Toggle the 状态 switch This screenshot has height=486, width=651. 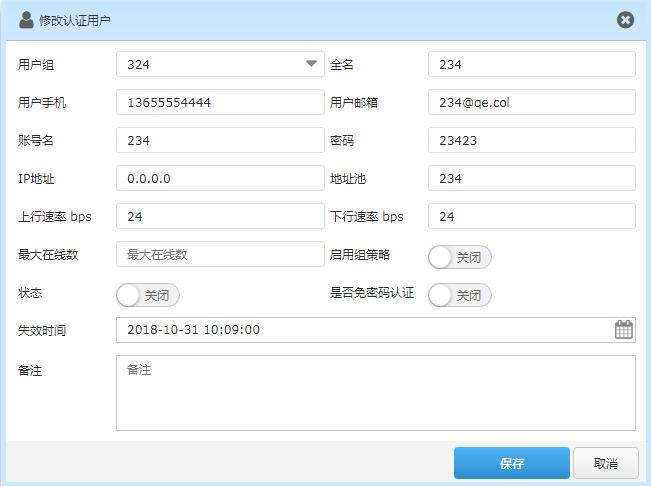[x=148, y=295]
